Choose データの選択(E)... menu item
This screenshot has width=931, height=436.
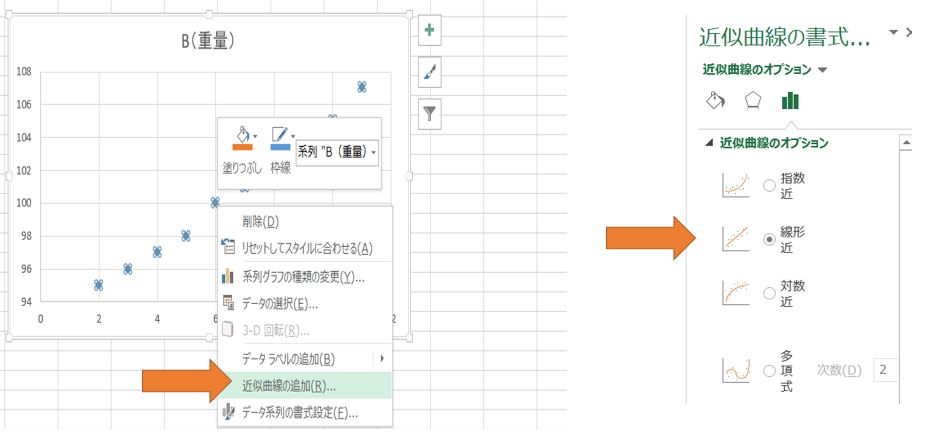click(x=305, y=304)
